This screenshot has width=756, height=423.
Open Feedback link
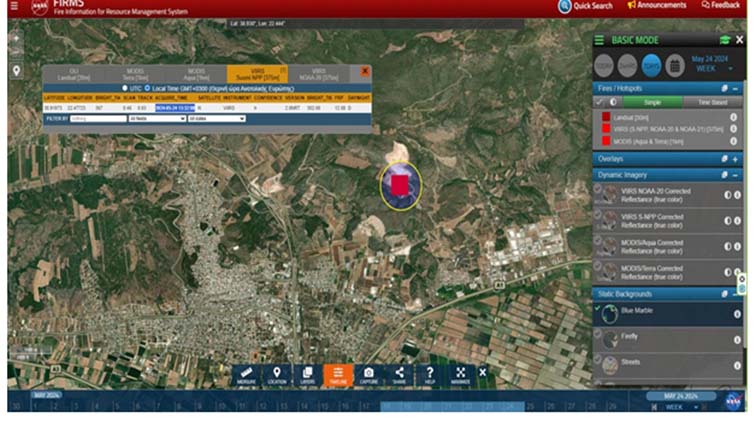pos(720,5)
